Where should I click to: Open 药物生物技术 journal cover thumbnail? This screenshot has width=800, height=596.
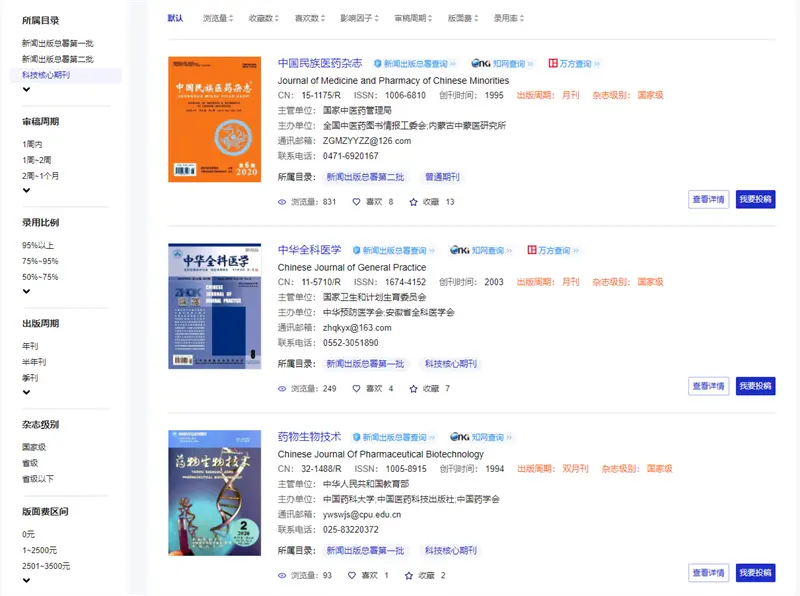(x=214, y=493)
